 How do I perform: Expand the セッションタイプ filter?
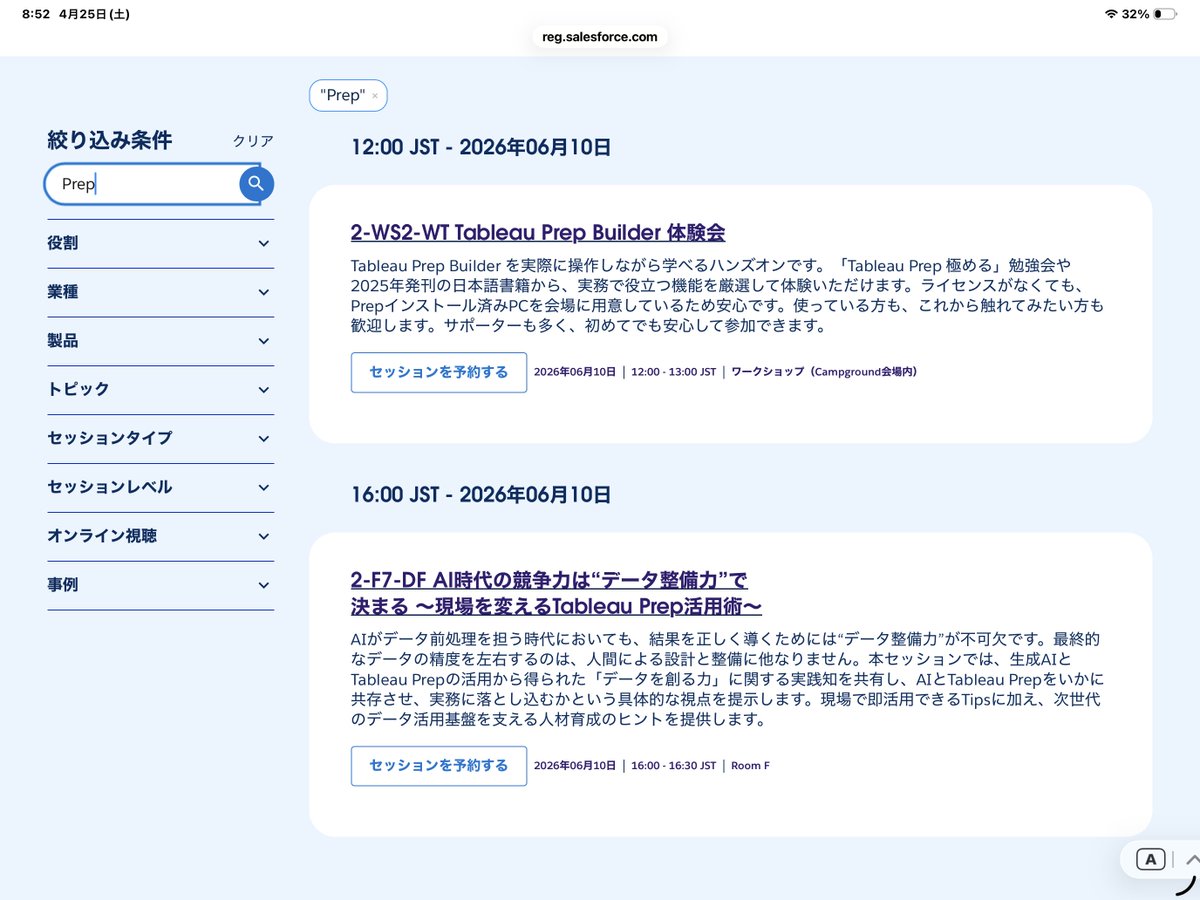tap(160, 438)
